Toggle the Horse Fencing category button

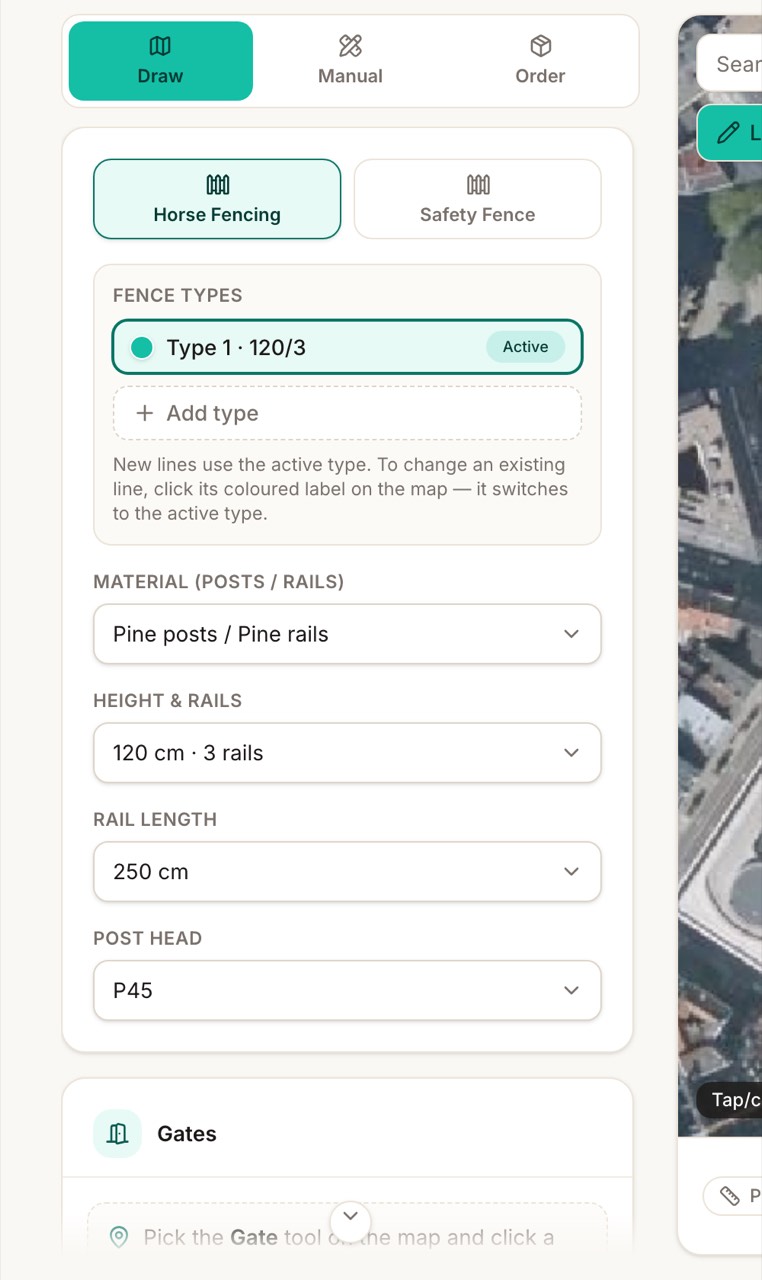[x=217, y=199]
